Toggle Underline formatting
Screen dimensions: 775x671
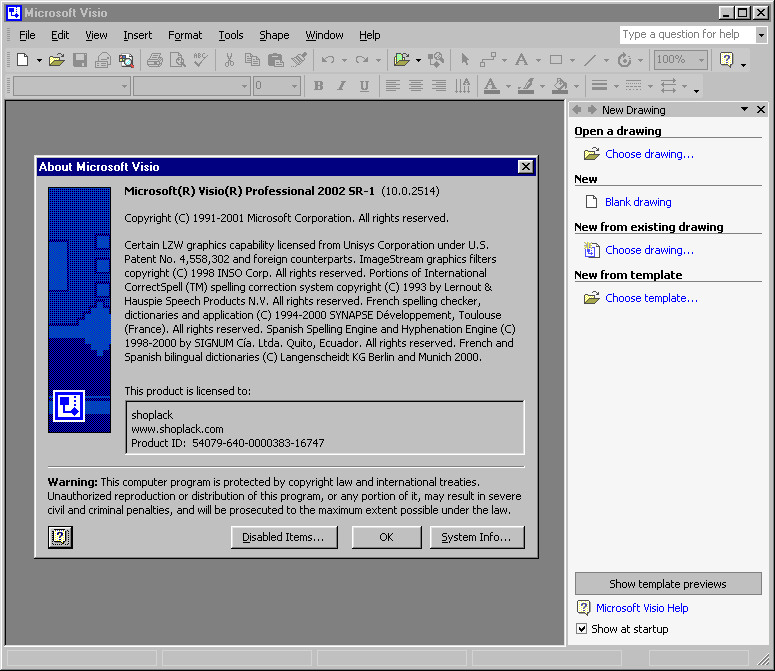pyautogui.click(x=365, y=86)
